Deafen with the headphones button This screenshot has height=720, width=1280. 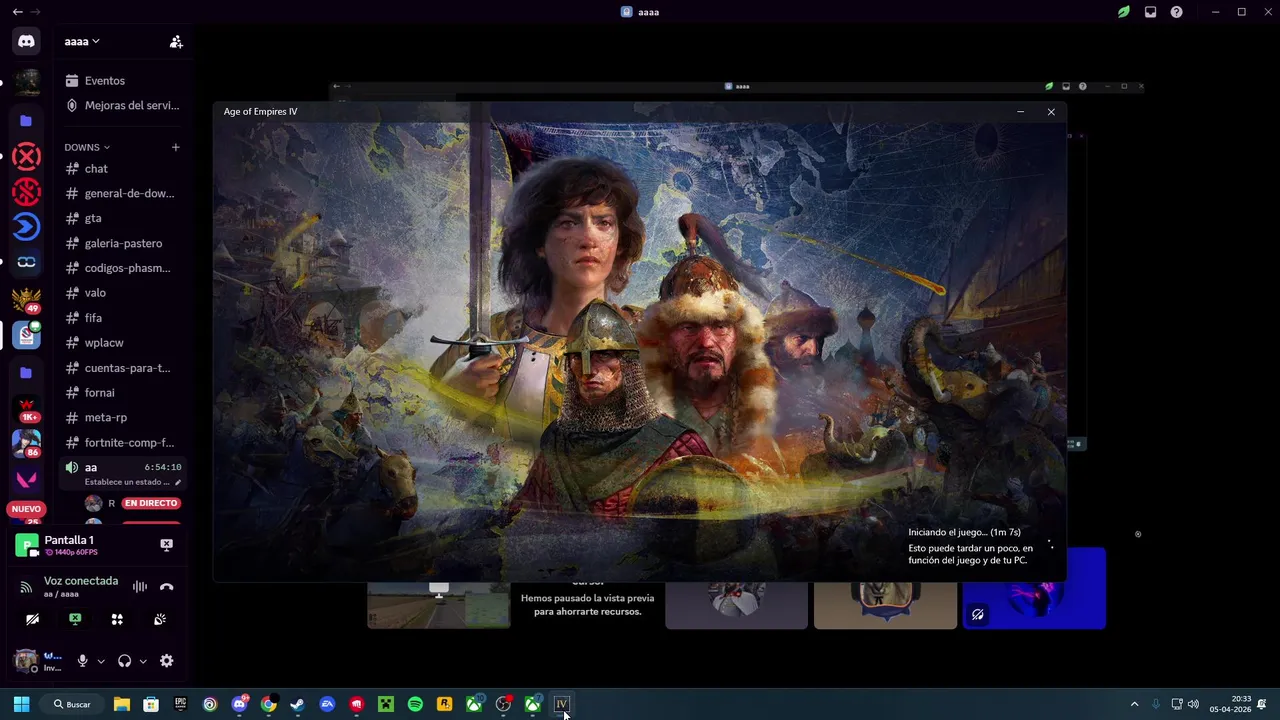tap(125, 661)
